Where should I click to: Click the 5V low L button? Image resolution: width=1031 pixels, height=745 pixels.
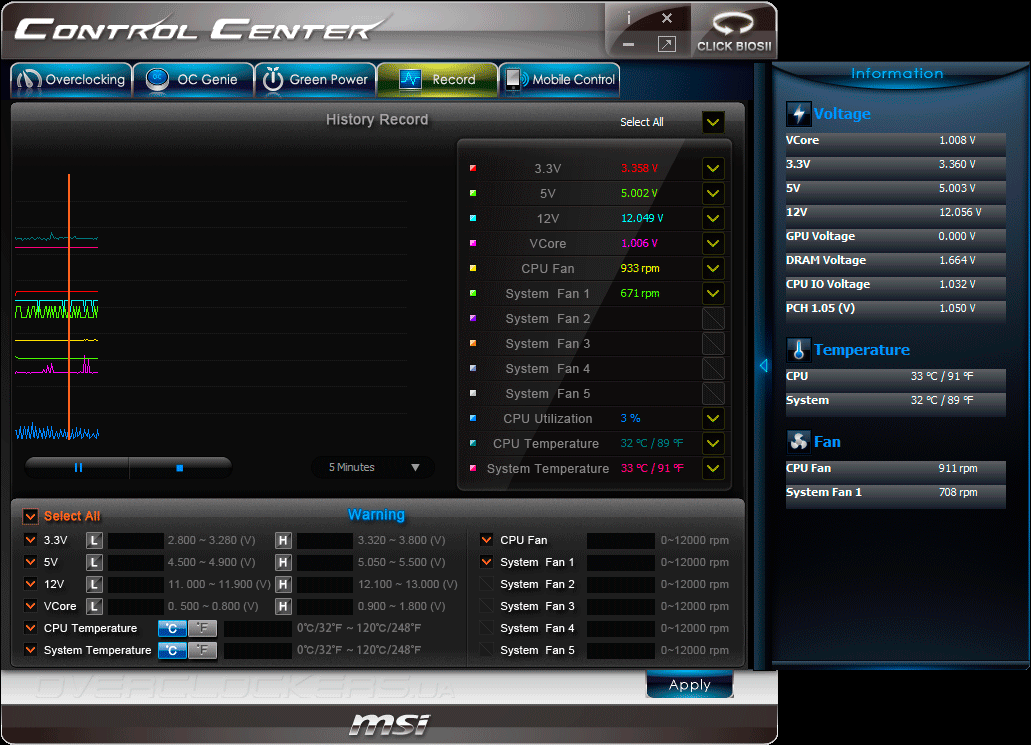[95, 562]
